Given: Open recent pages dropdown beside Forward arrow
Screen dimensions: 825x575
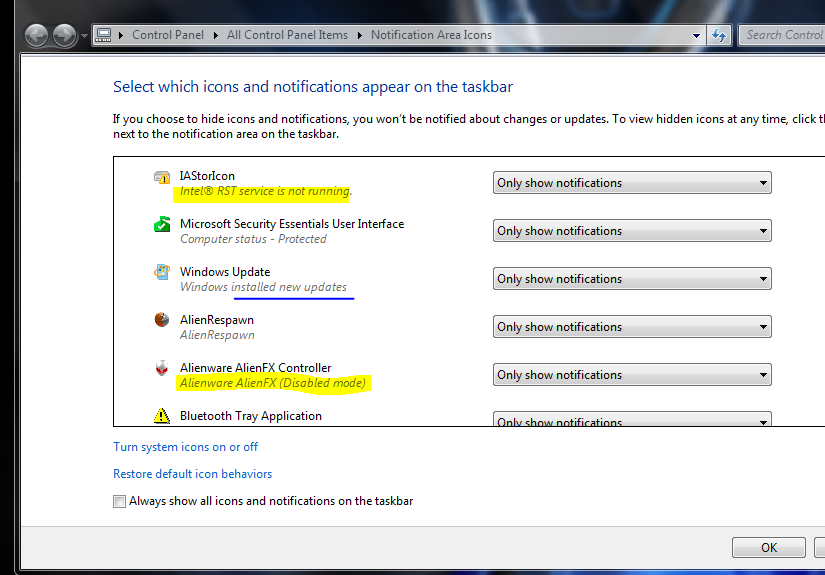Looking at the screenshot, I should click(84, 36).
